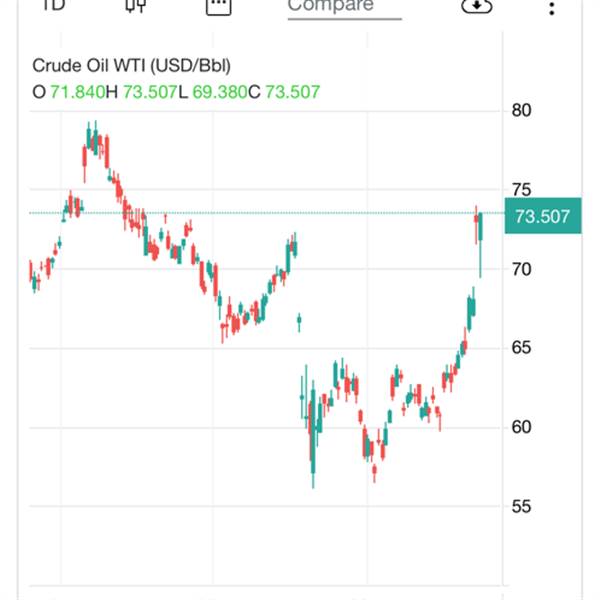Click the 55 price axis label
Viewport: 600px width, 600px height.
(522, 507)
